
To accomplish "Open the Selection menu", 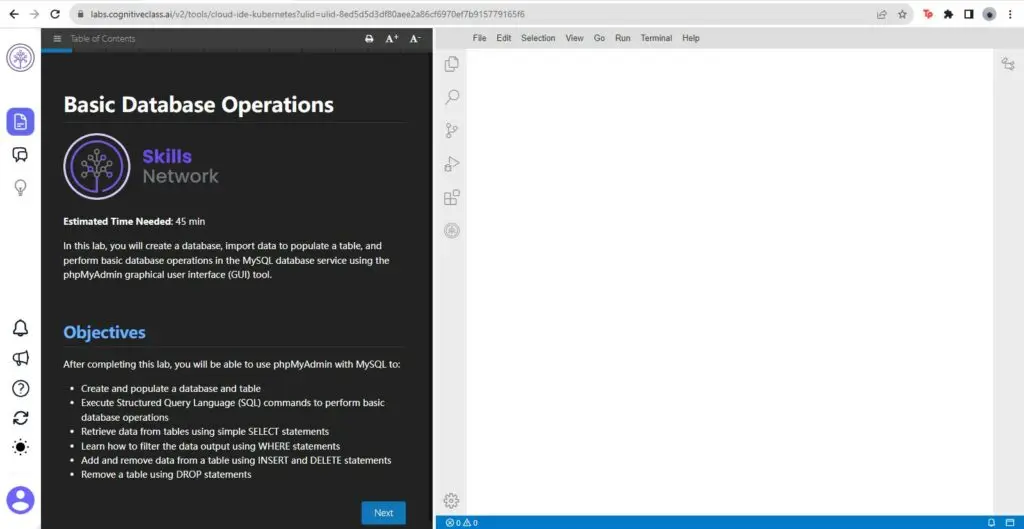I will point(538,39).
